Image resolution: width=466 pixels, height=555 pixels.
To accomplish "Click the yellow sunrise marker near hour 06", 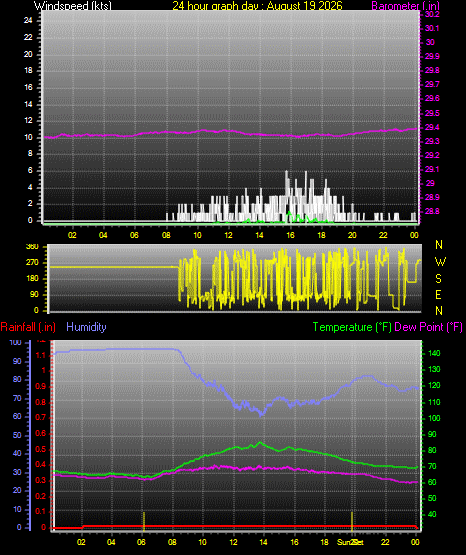I will [x=144, y=521].
